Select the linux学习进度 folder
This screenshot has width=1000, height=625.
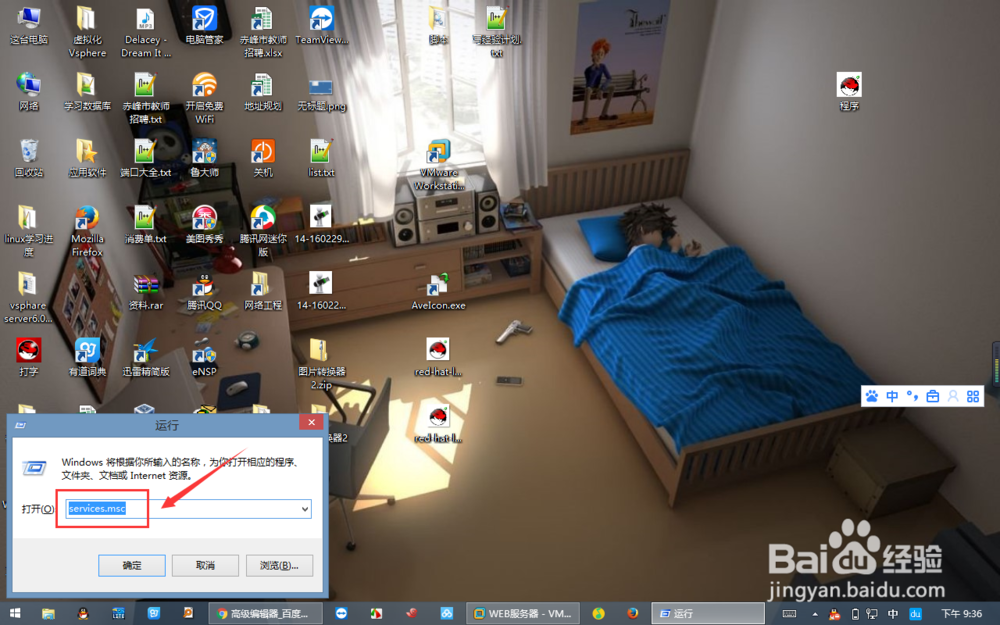click(29, 231)
